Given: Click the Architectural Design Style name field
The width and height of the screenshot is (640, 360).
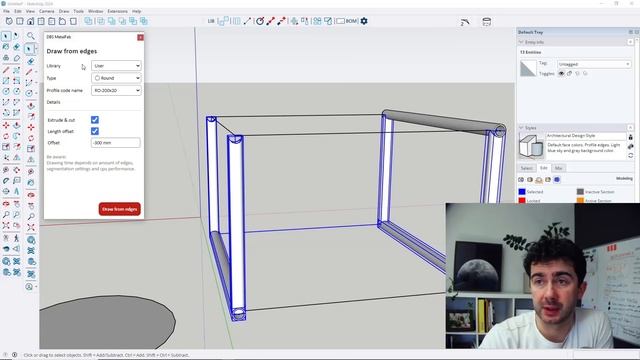Looking at the screenshot, I should pos(586,136).
